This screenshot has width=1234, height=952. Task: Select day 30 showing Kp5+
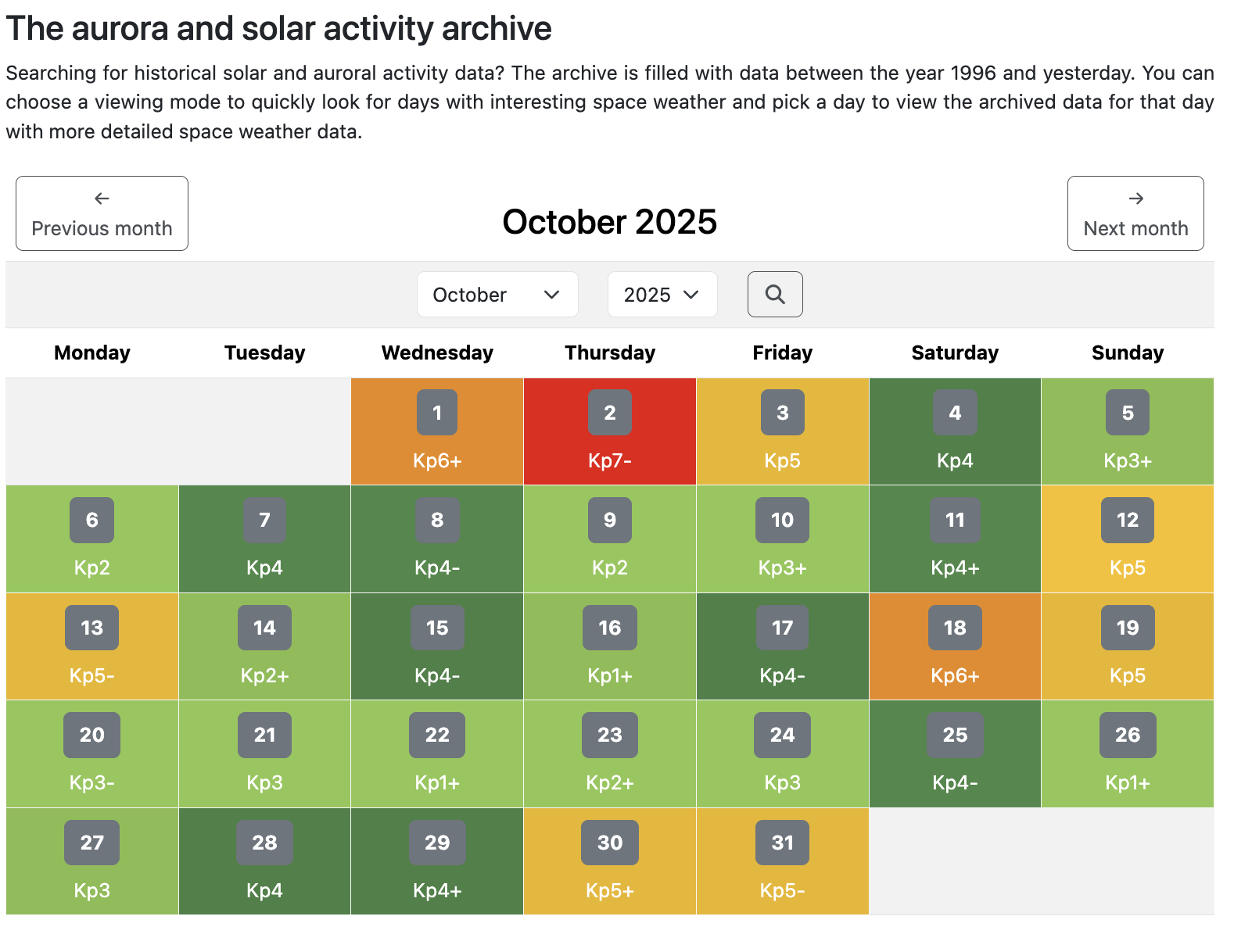[x=609, y=861]
